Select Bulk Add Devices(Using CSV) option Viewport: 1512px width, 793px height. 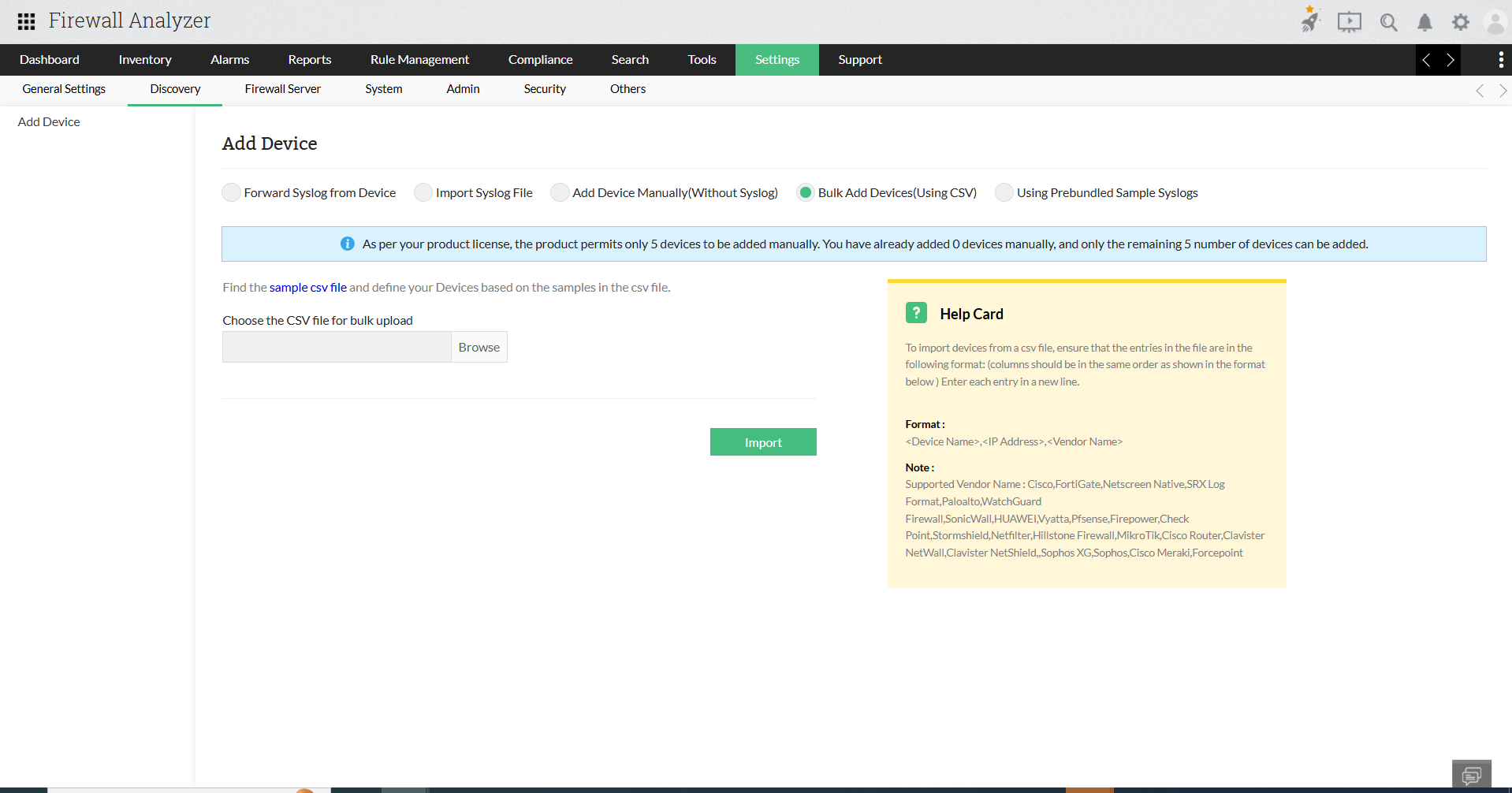click(x=806, y=192)
